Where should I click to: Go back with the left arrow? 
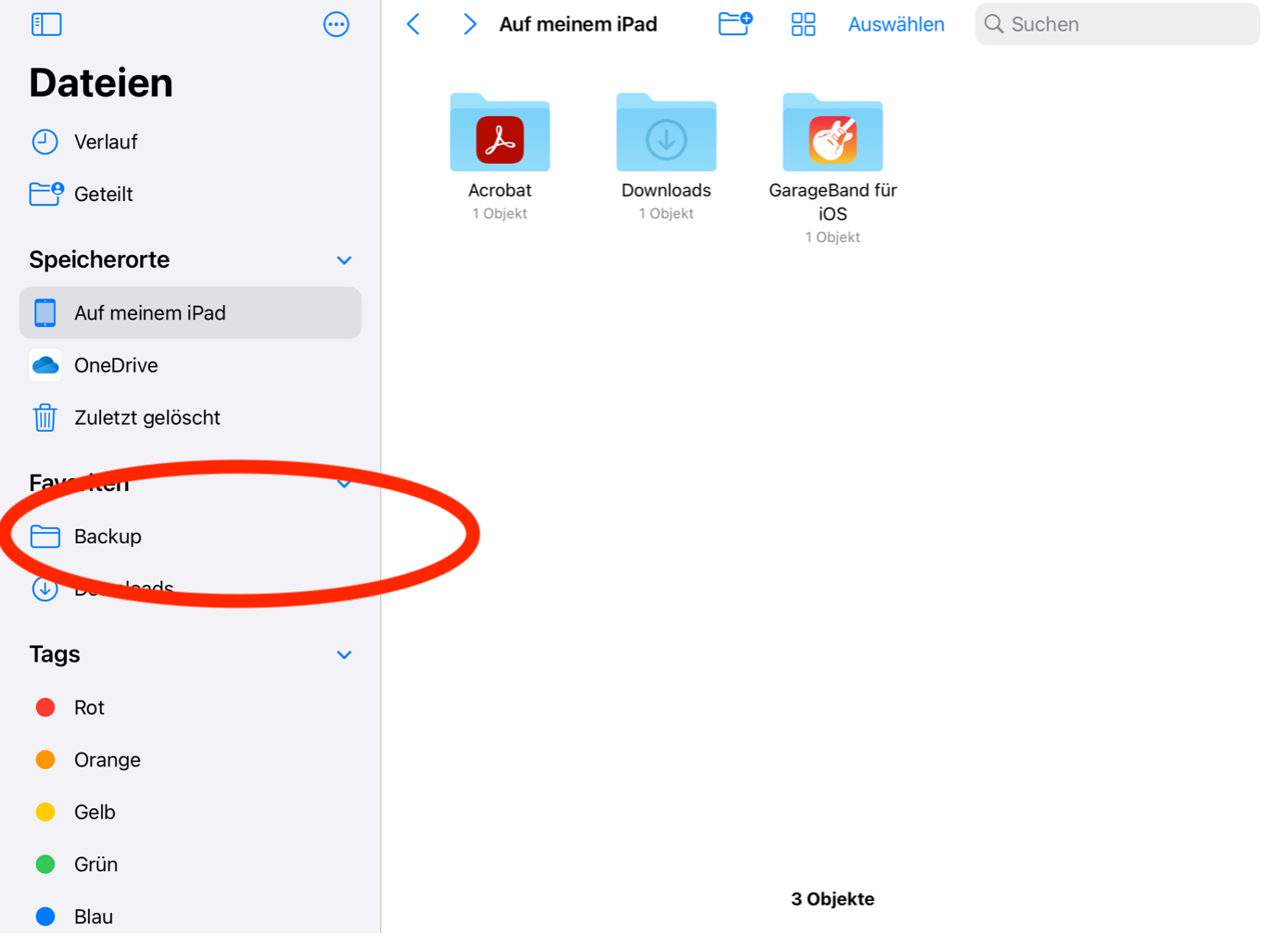[414, 24]
